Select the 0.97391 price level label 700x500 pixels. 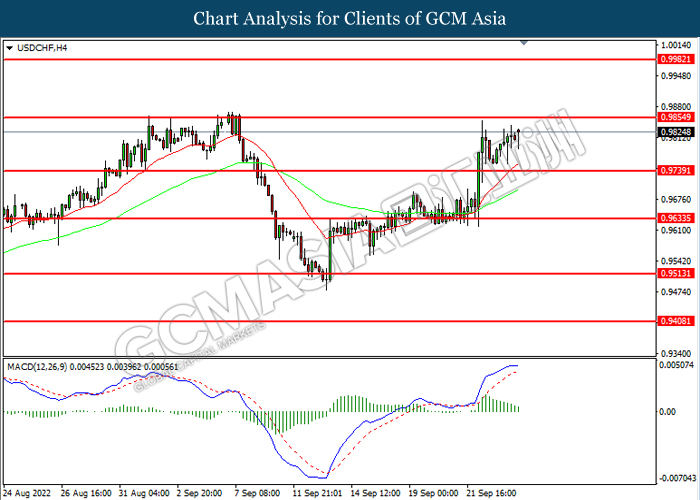pos(676,171)
